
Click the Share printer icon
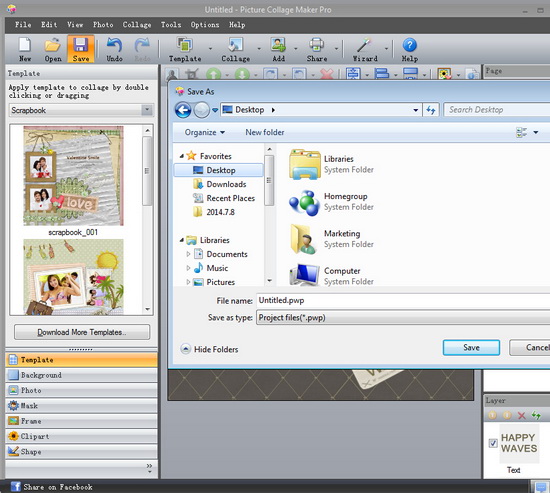coord(317,45)
